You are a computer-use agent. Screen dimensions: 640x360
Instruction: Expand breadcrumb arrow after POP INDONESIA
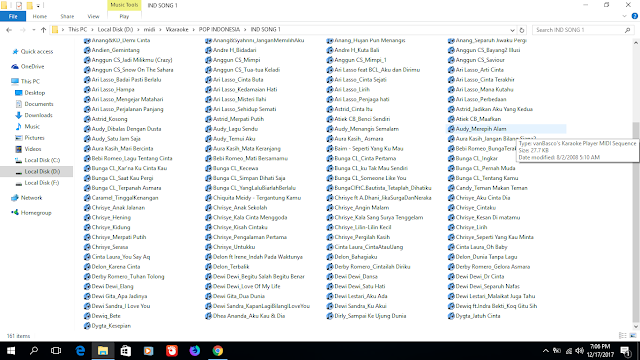click(x=245, y=30)
